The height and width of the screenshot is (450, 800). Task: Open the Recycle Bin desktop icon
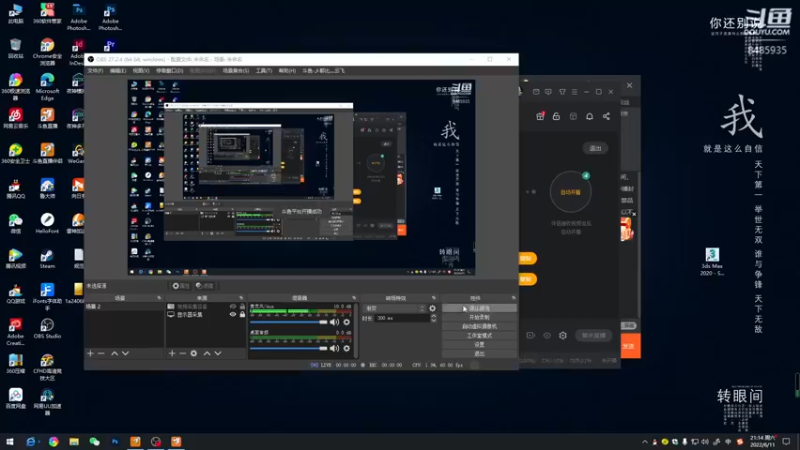[x=15, y=48]
